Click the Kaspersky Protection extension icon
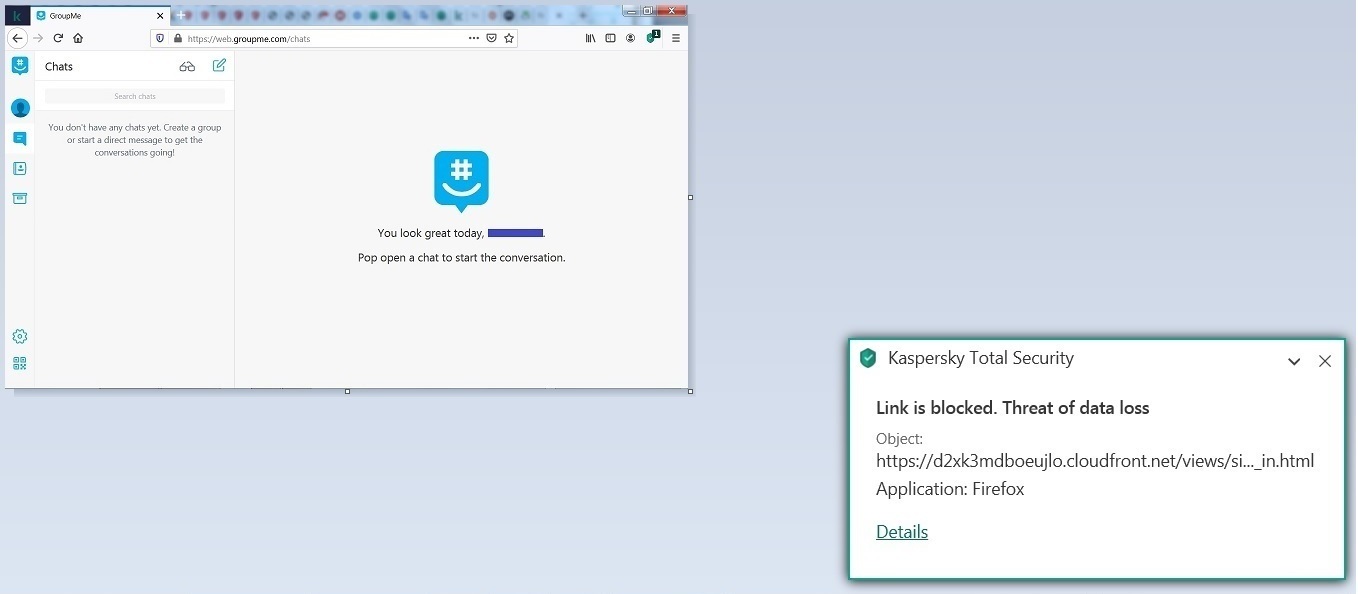This screenshot has height=594, width=1358. tap(652, 37)
